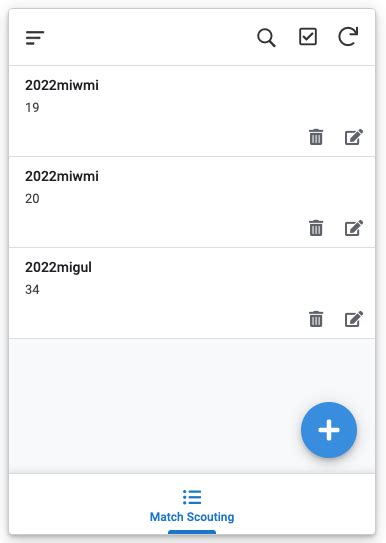Add a new entry with plus button
This screenshot has width=386, height=543.
329,430
